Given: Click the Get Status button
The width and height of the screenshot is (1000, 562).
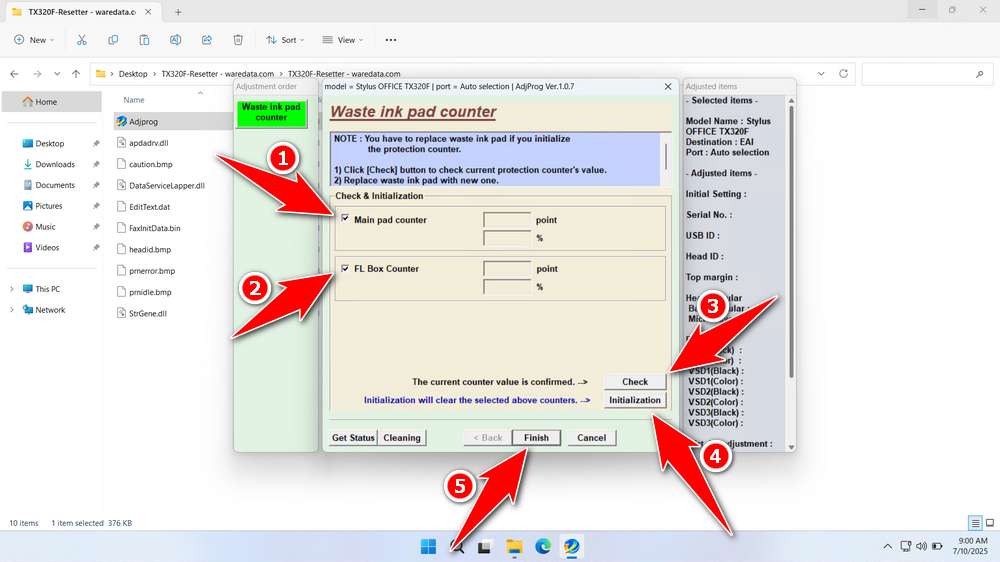Looking at the screenshot, I should pyautogui.click(x=353, y=438).
